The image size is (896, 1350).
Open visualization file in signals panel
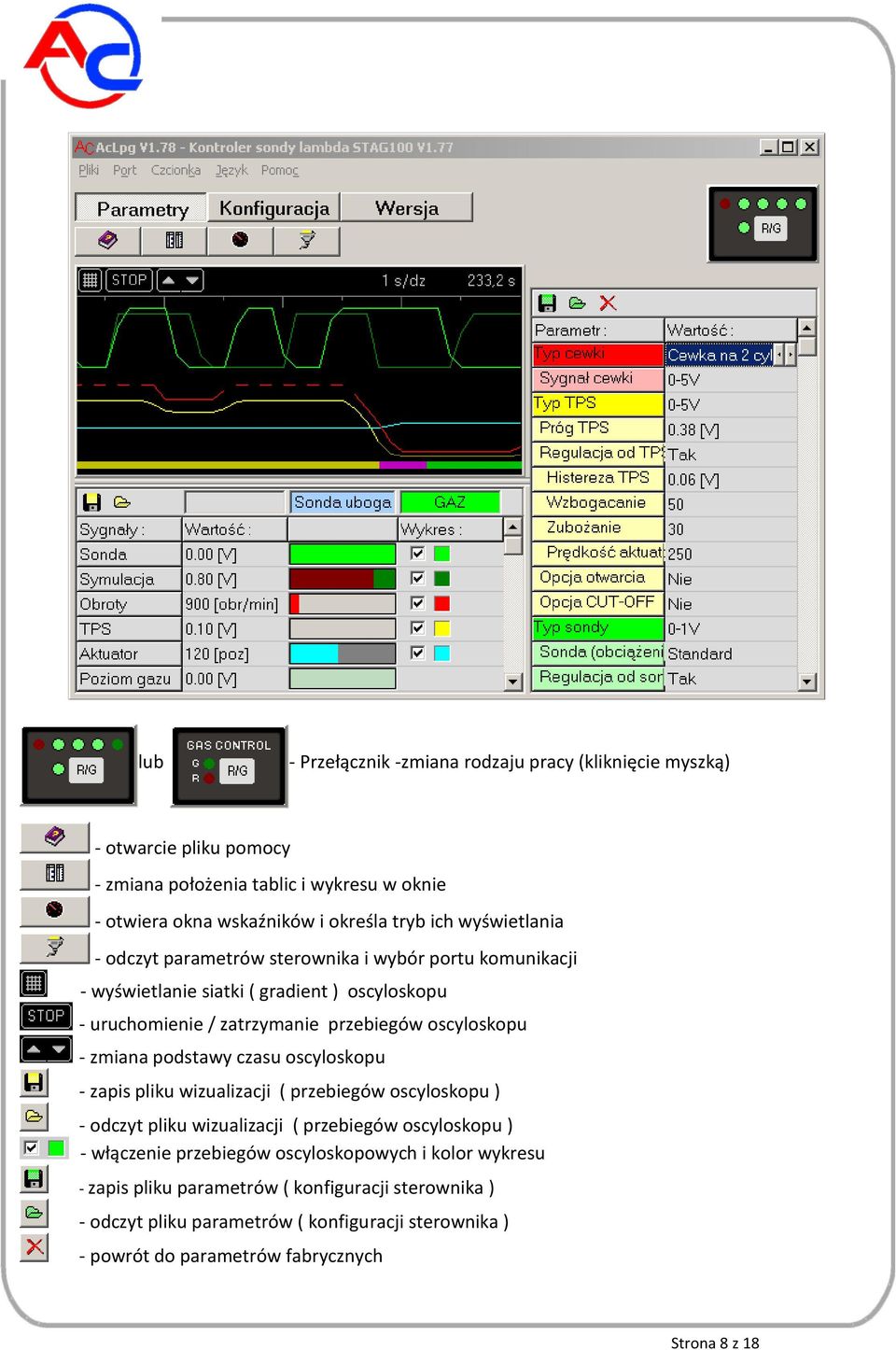[122, 502]
